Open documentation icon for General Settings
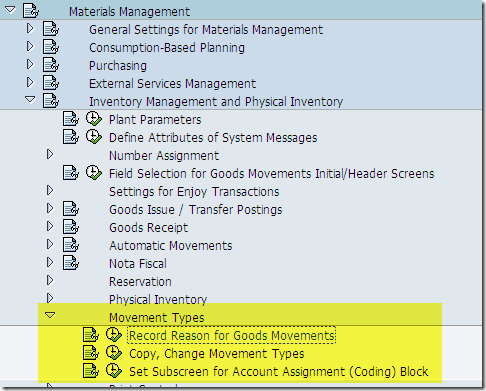Screen dimensions: 486x391 51,29
